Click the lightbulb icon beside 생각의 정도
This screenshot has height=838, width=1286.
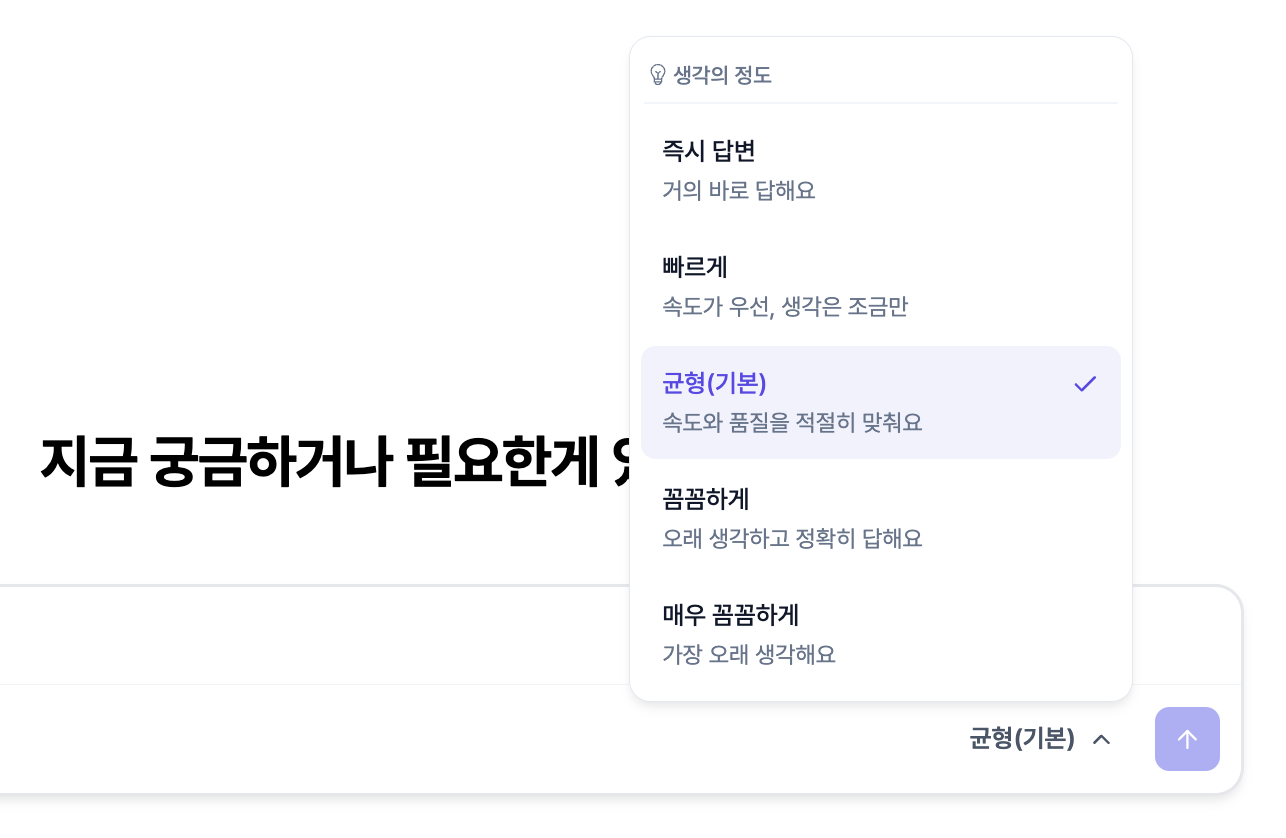657,75
